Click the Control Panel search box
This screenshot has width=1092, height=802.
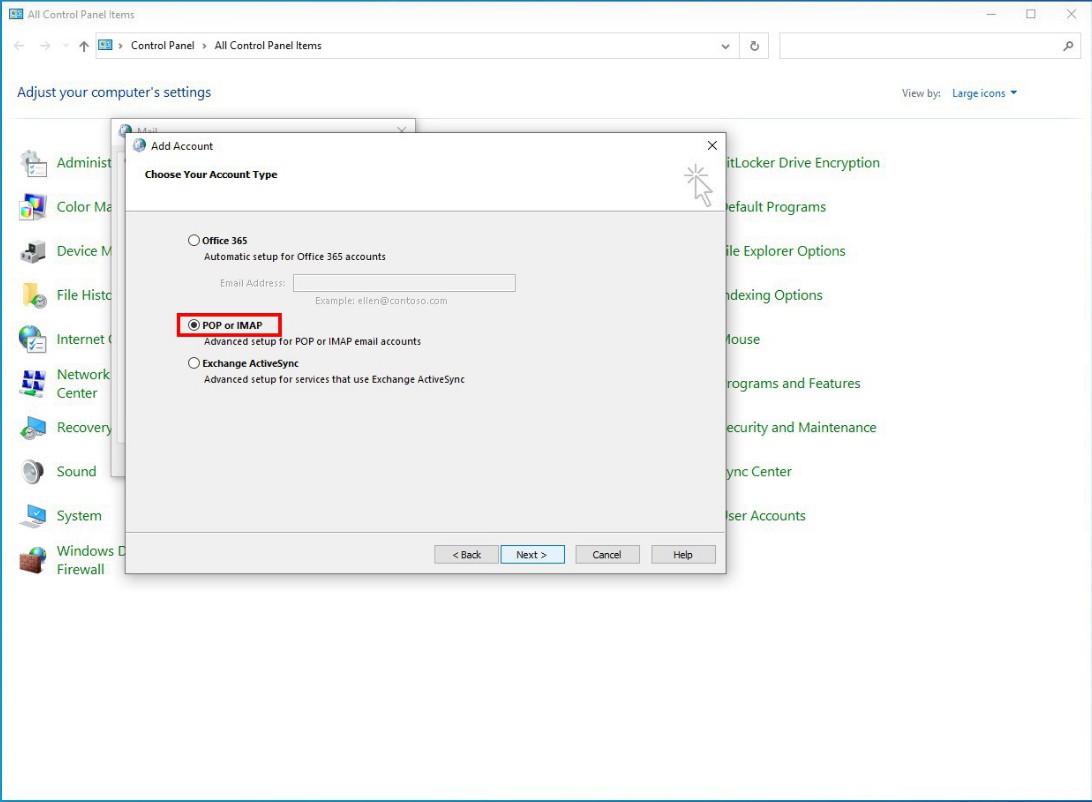coord(930,46)
